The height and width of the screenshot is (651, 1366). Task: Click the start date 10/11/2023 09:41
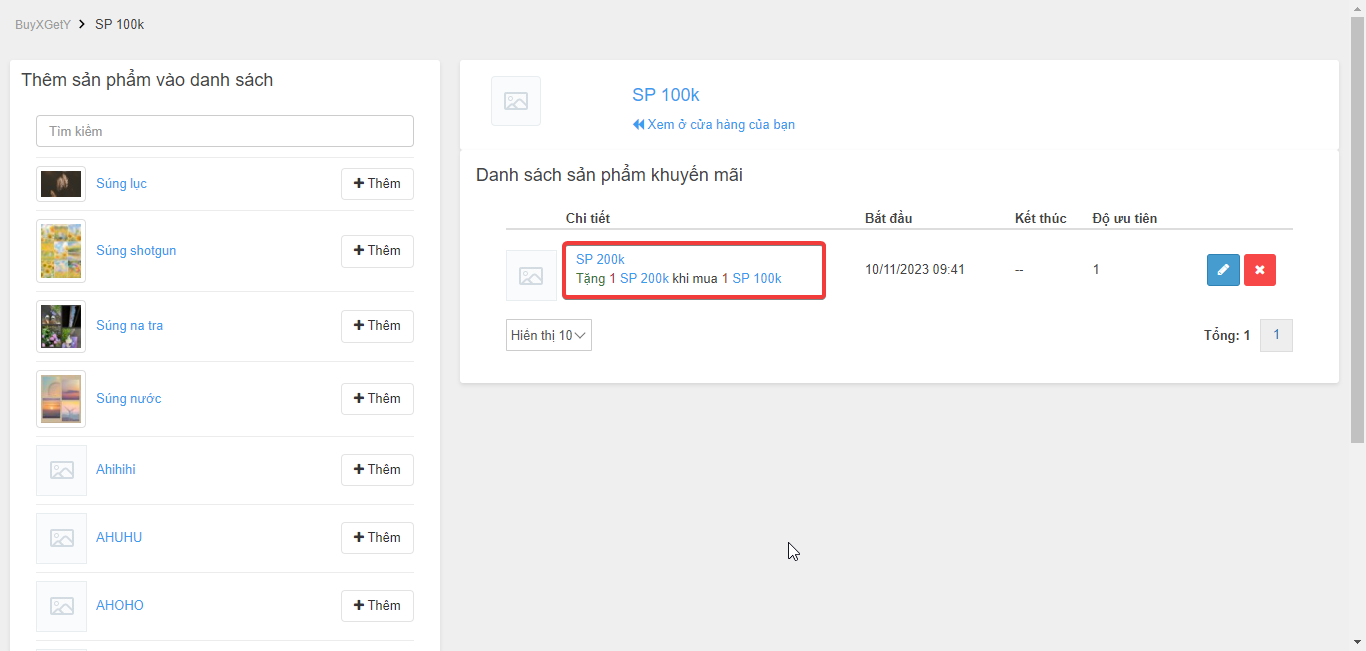915,270
